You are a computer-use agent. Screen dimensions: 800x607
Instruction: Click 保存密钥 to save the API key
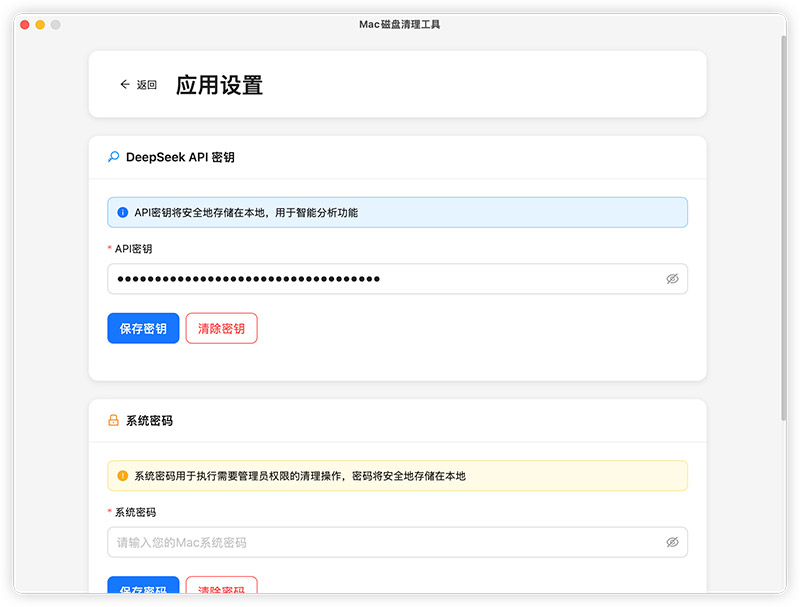click(x=143, y=328)
